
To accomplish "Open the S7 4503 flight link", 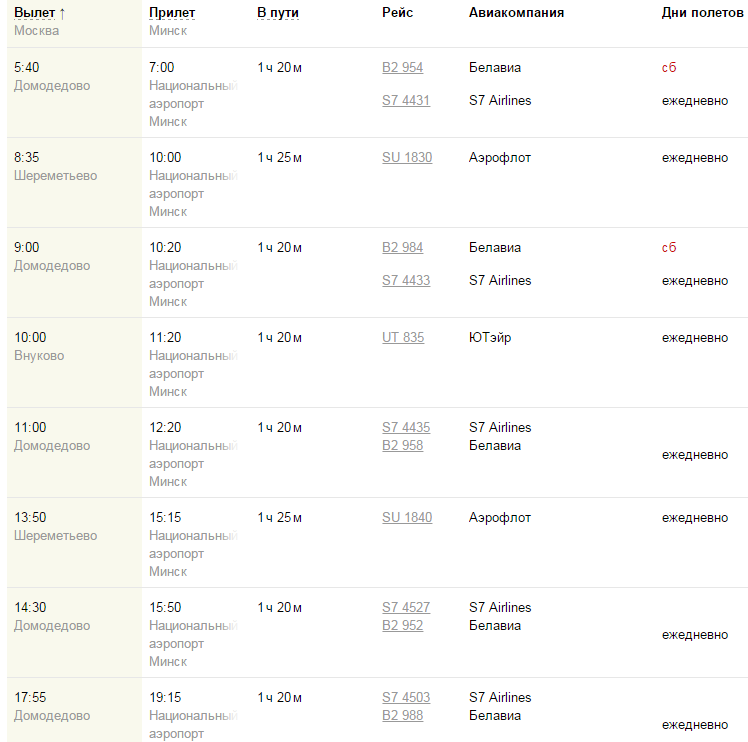I will pos(406,698).
